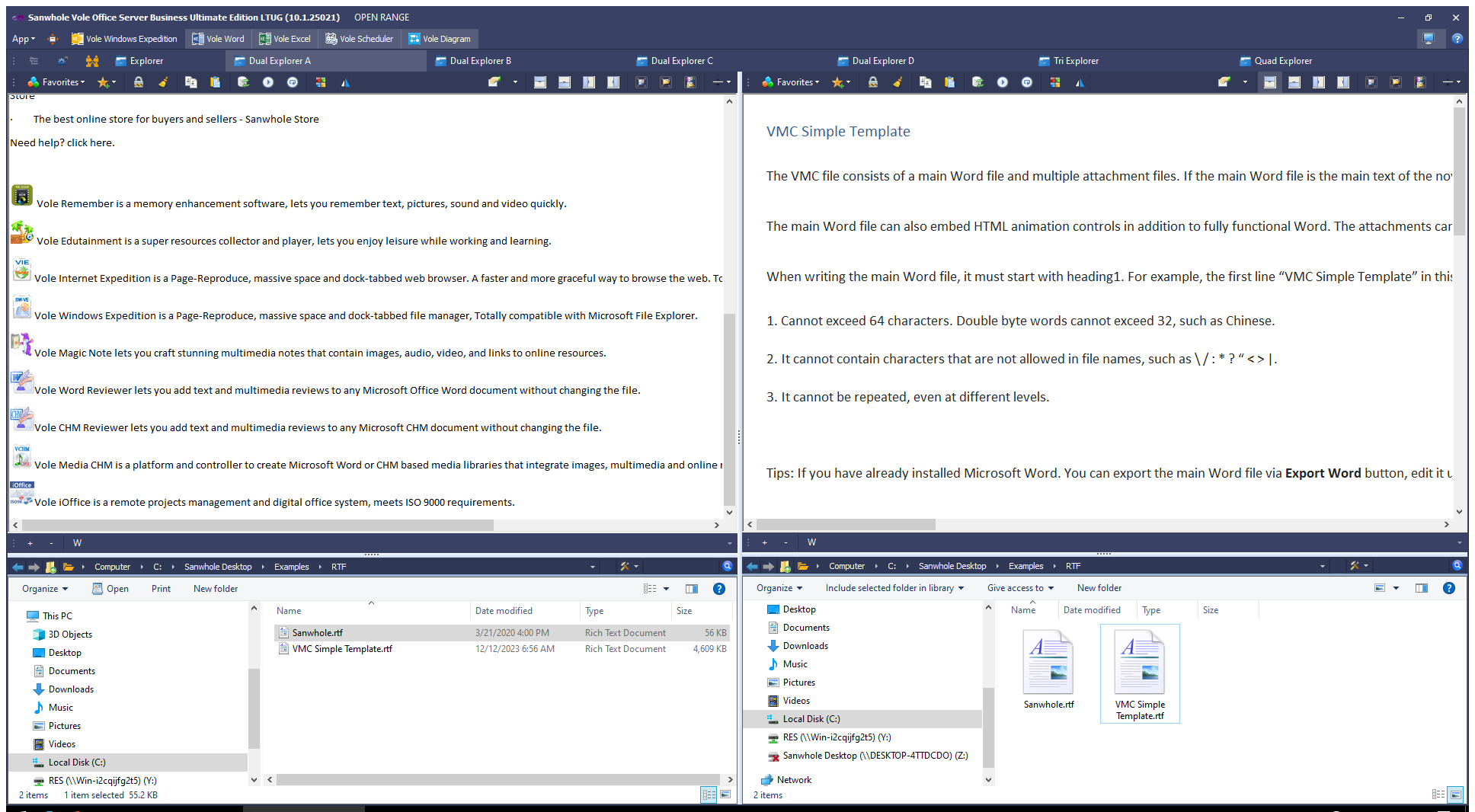
Task: Select the VMC Simple Template.rtf thumbnail
Action: coord(1140,673)
